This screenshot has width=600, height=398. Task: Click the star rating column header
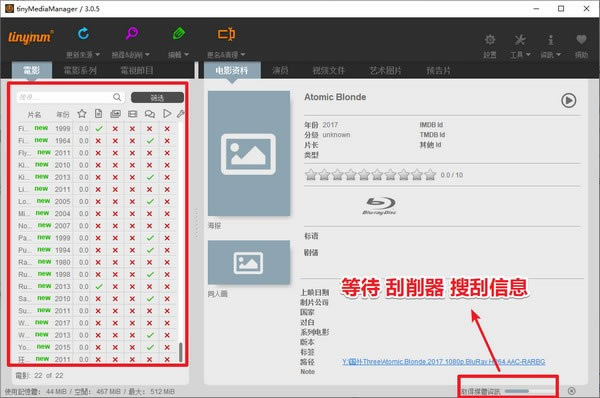[82, 114]
